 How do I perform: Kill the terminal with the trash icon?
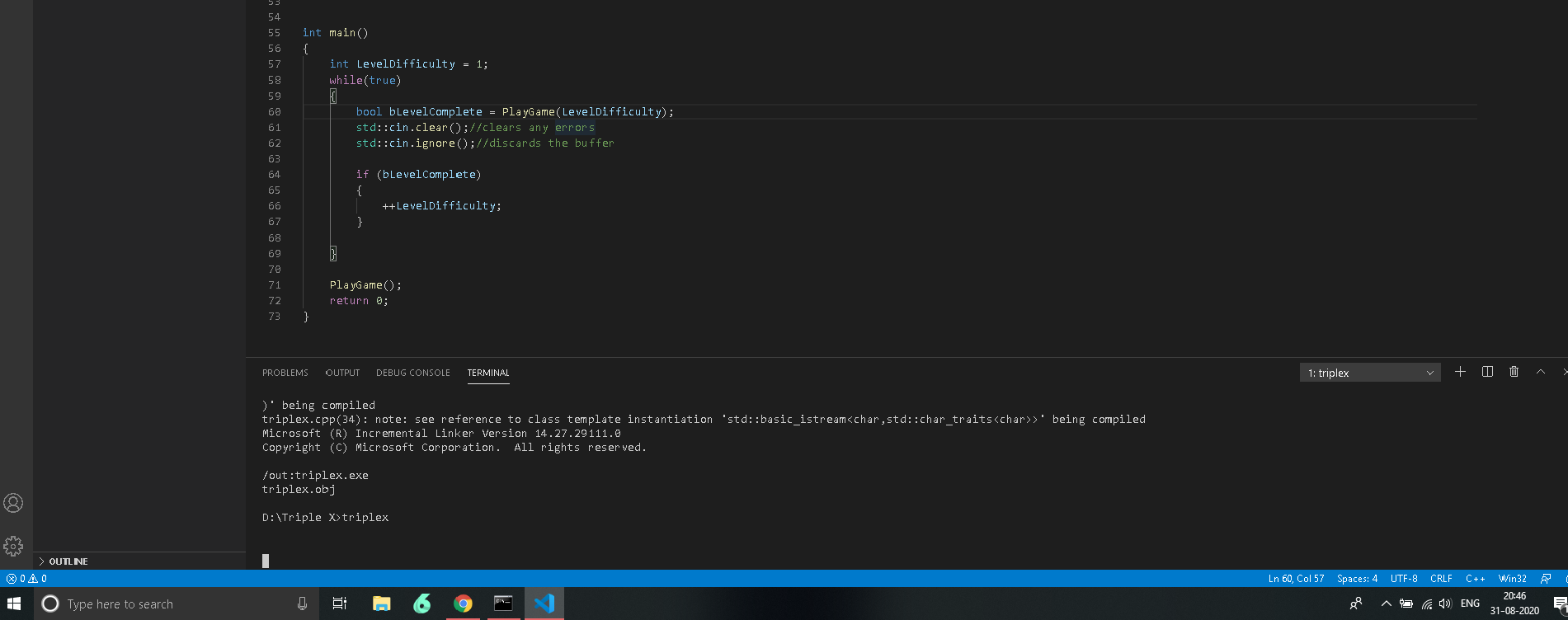[x=1514, y=372]
